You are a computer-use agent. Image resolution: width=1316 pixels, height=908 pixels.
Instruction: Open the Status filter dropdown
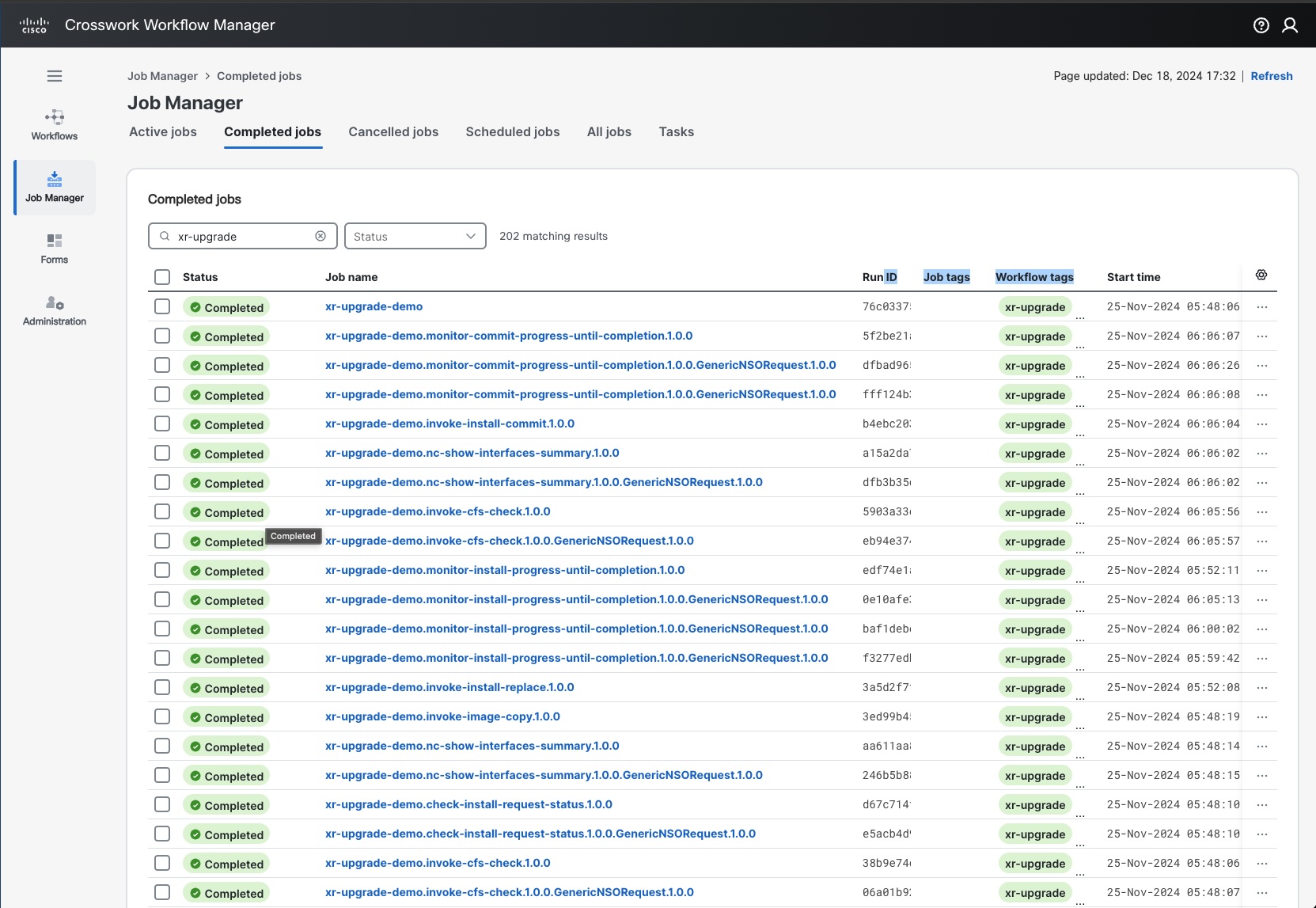pyautogui.click(x=415, y=236)
